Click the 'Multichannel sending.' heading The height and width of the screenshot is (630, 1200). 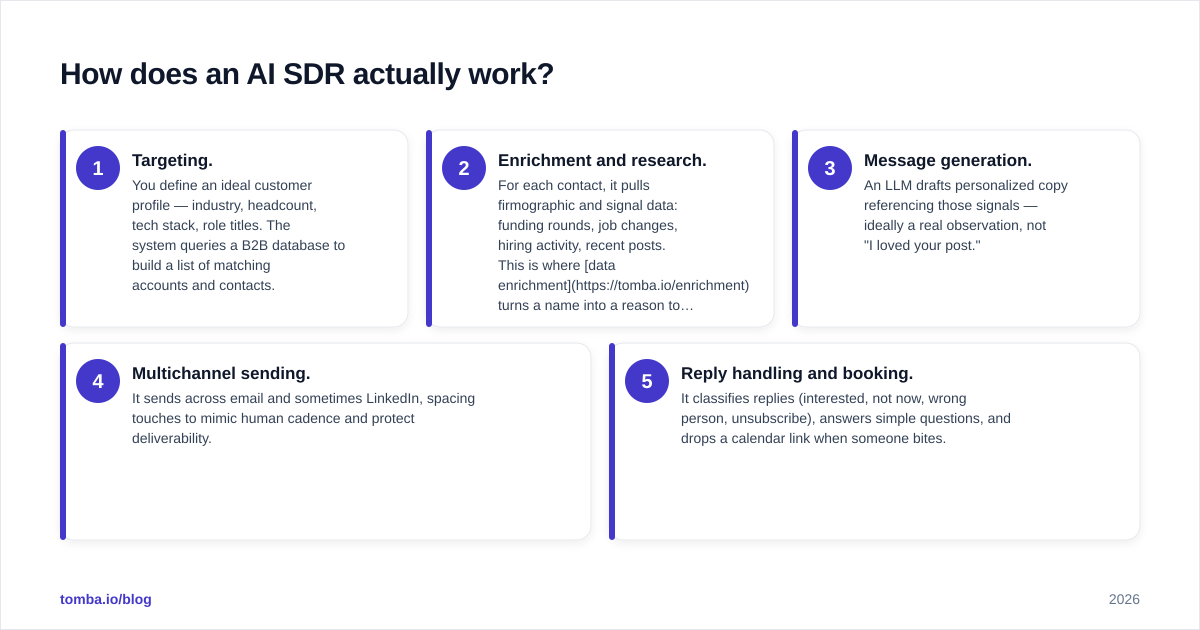coord(221,373)
